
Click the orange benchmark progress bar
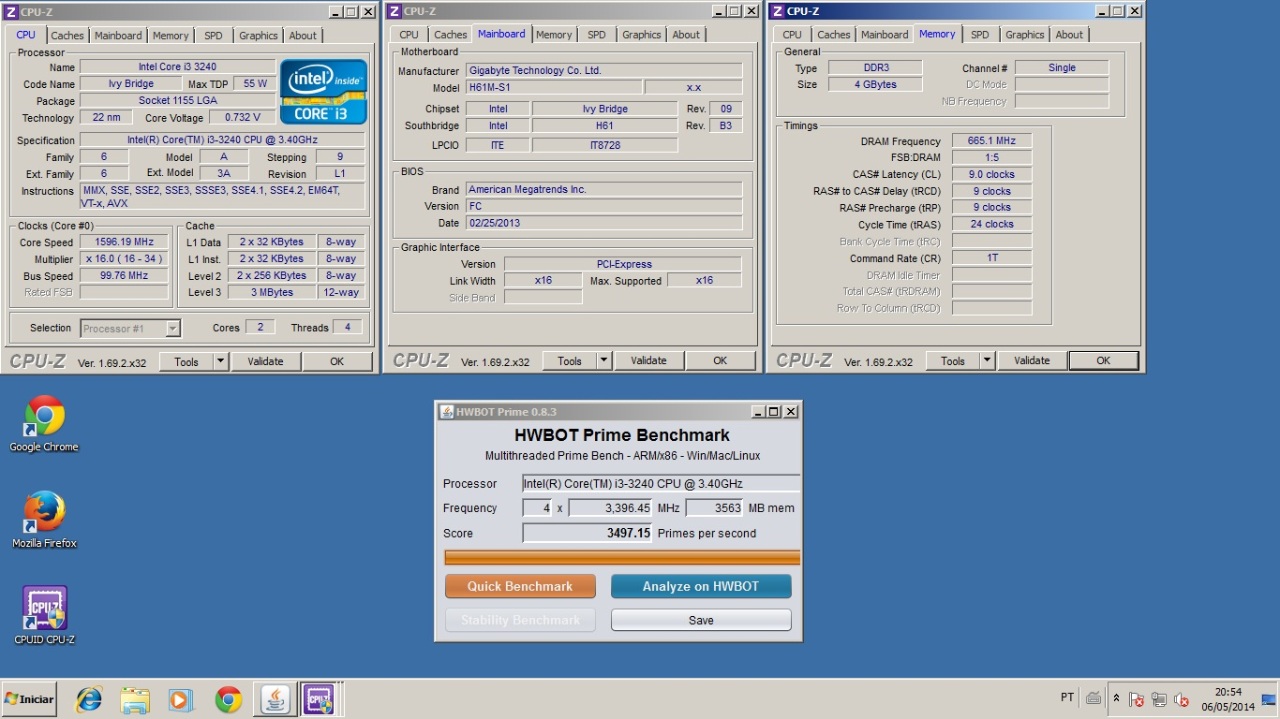click(621, 558)
